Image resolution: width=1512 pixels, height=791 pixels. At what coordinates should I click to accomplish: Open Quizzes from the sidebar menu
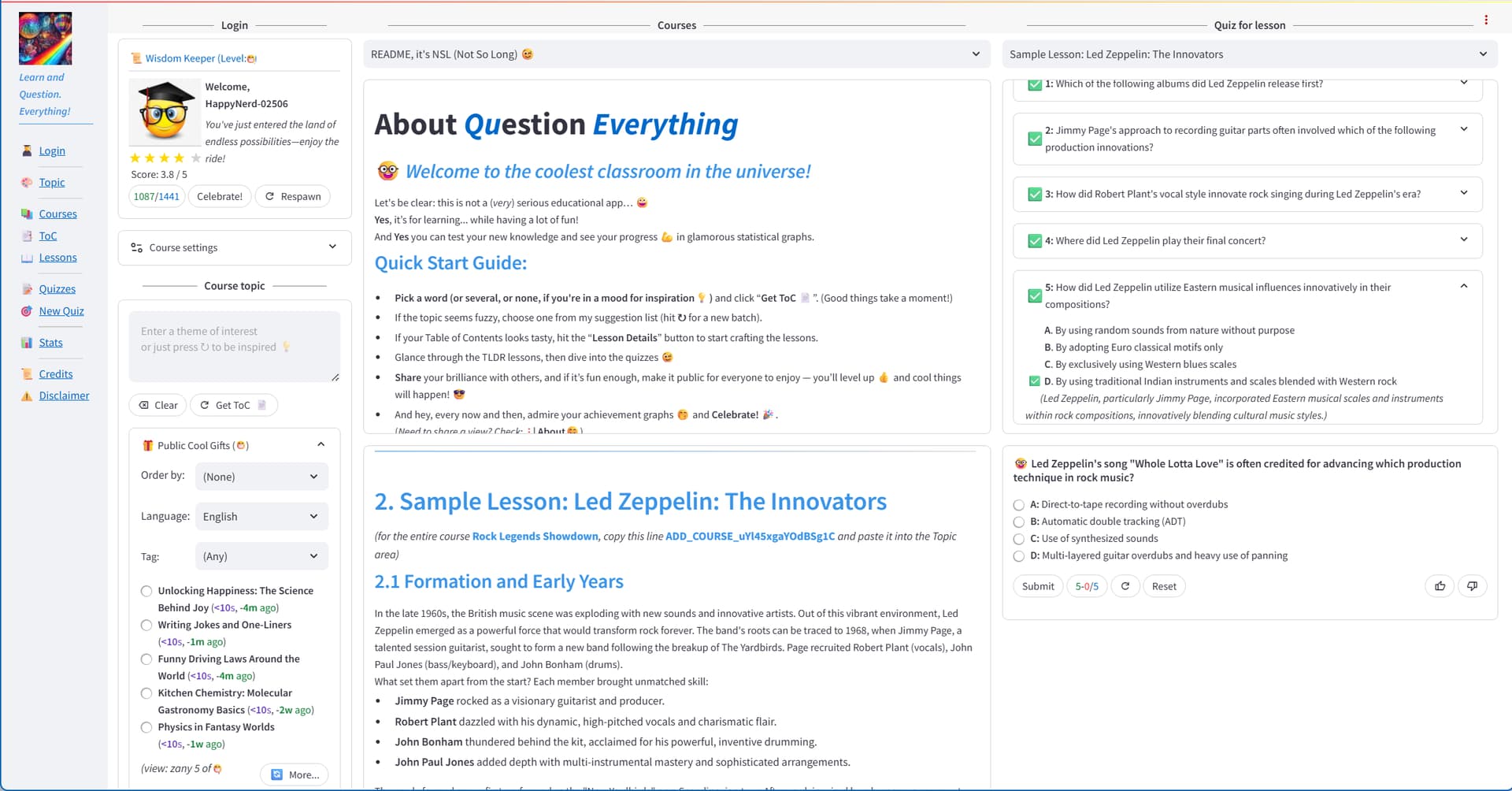point(57,289)
